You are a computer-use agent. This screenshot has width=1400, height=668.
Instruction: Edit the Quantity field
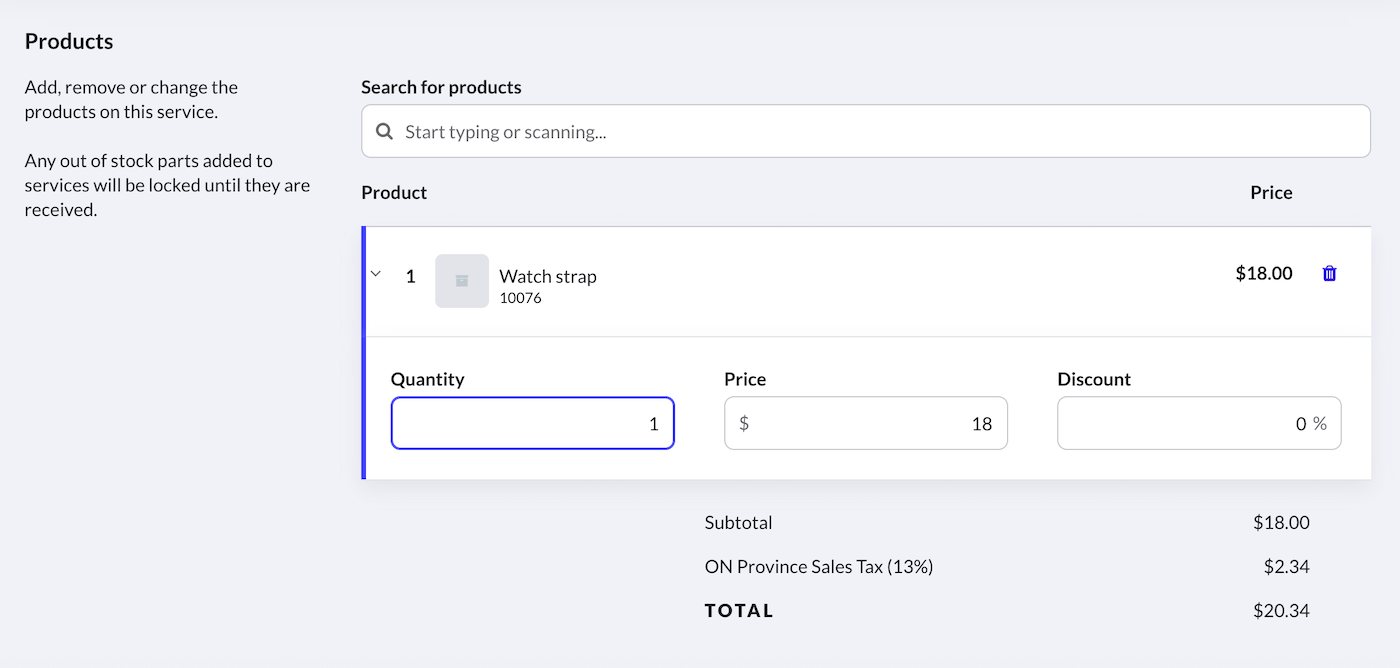pyautogui.click(x=533, y=423)
